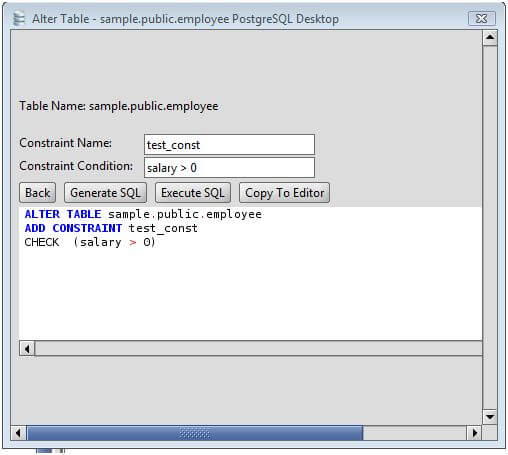The height and width of the screenshot is (455, 508).
Task: Click the vertical scrollbar up arrow
Action: [x=490, y=38]
